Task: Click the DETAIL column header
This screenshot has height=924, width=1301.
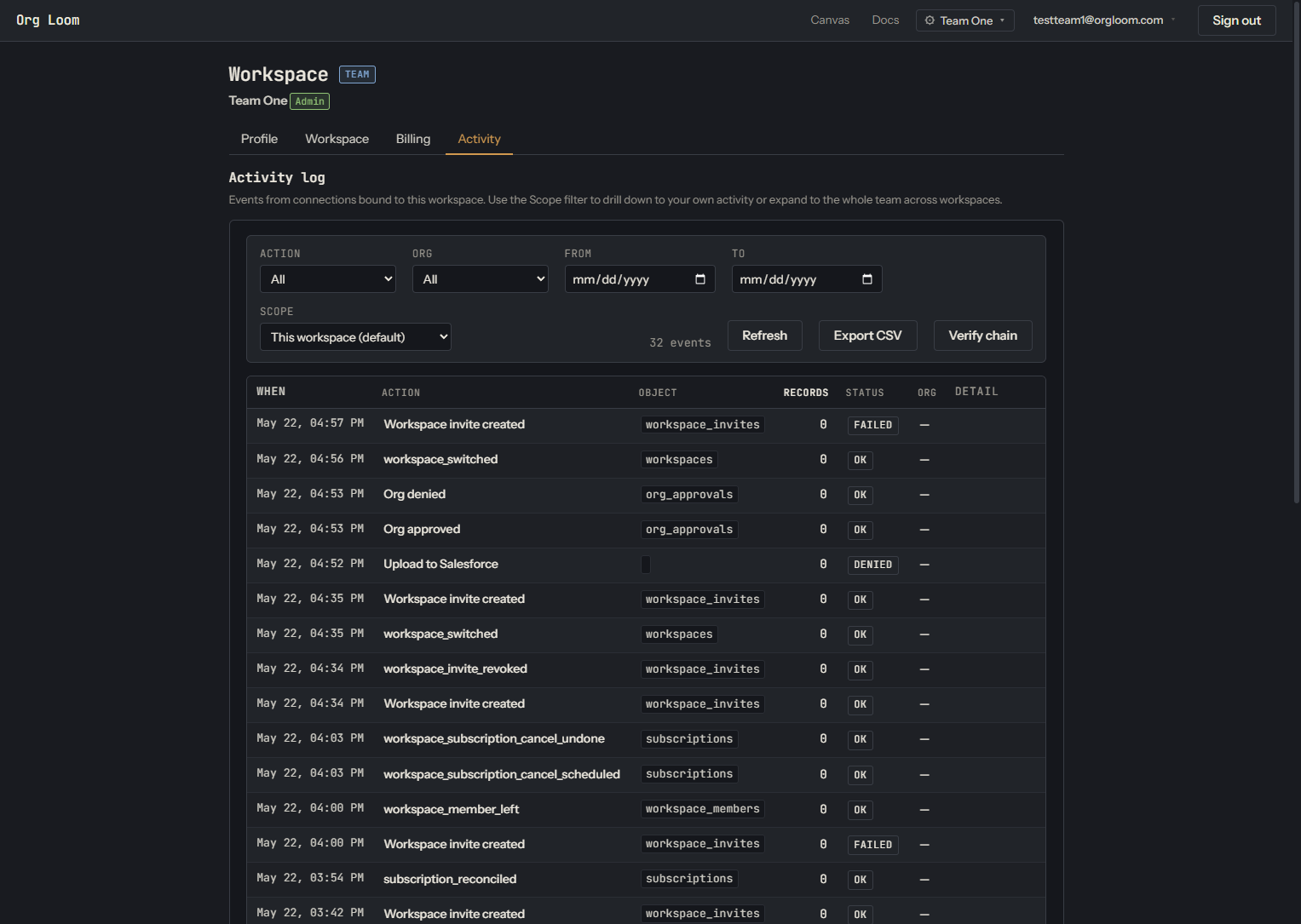Action: click(976, 392)
